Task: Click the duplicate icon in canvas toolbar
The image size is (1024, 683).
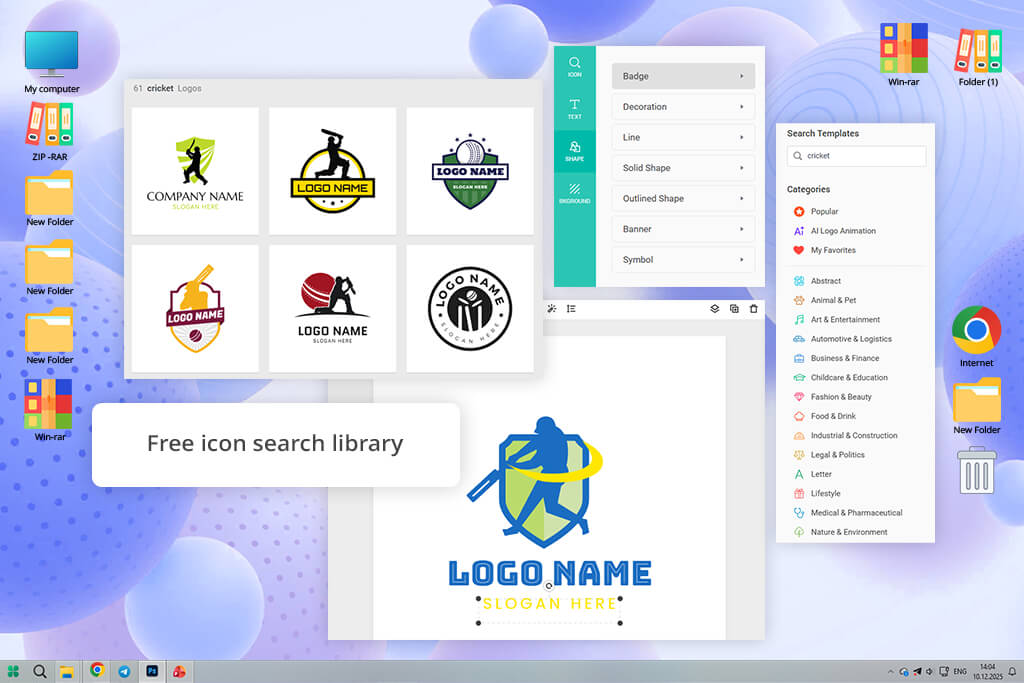Action: pos(734,309)
